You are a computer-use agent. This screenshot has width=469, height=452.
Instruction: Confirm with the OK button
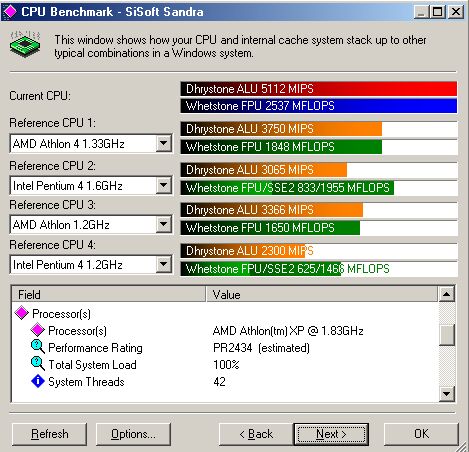(421, 434)
